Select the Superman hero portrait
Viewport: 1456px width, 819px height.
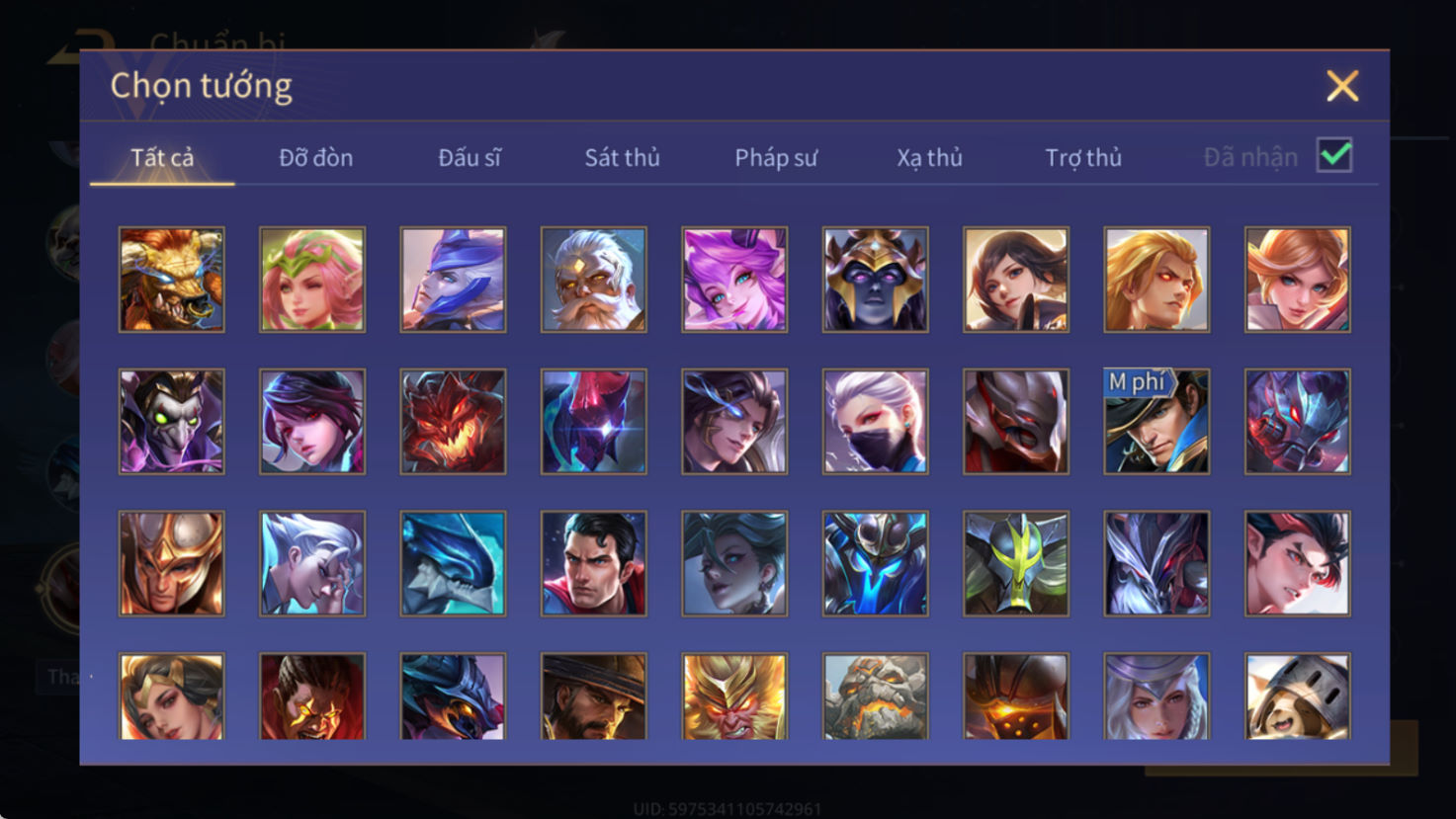coord(593,563)
